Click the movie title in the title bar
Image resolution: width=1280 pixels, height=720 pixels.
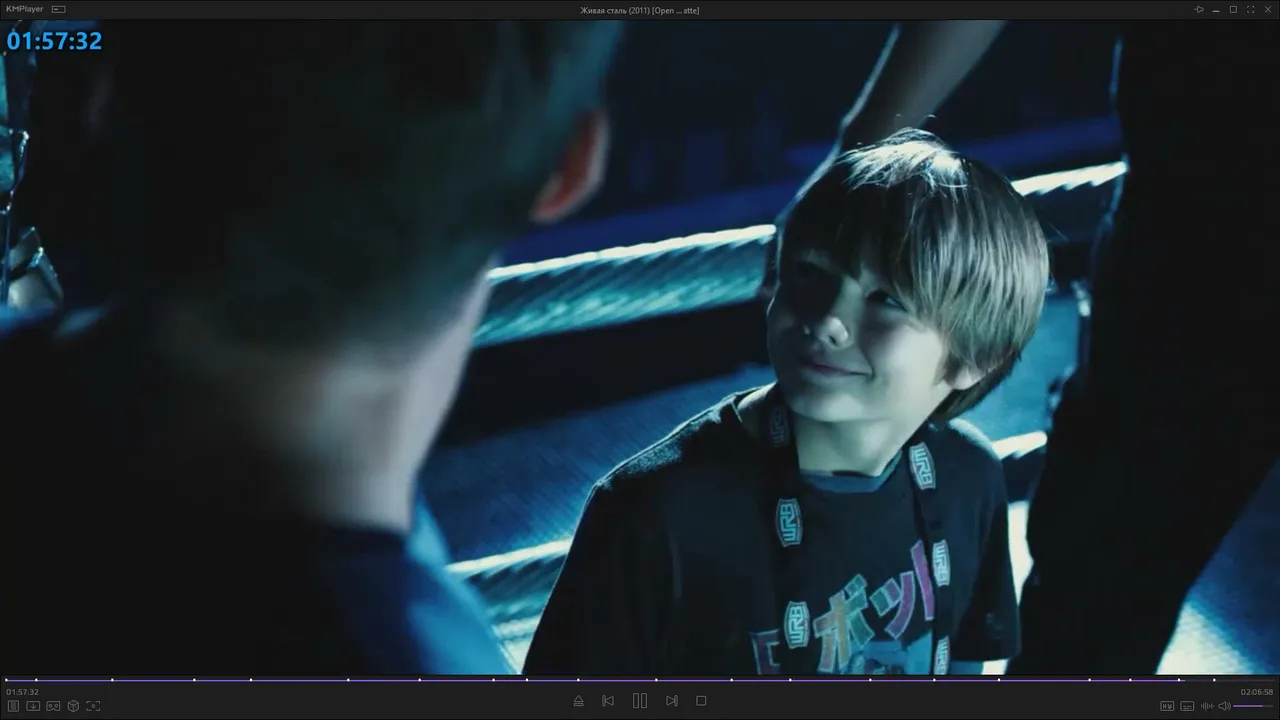pos(639,10)
